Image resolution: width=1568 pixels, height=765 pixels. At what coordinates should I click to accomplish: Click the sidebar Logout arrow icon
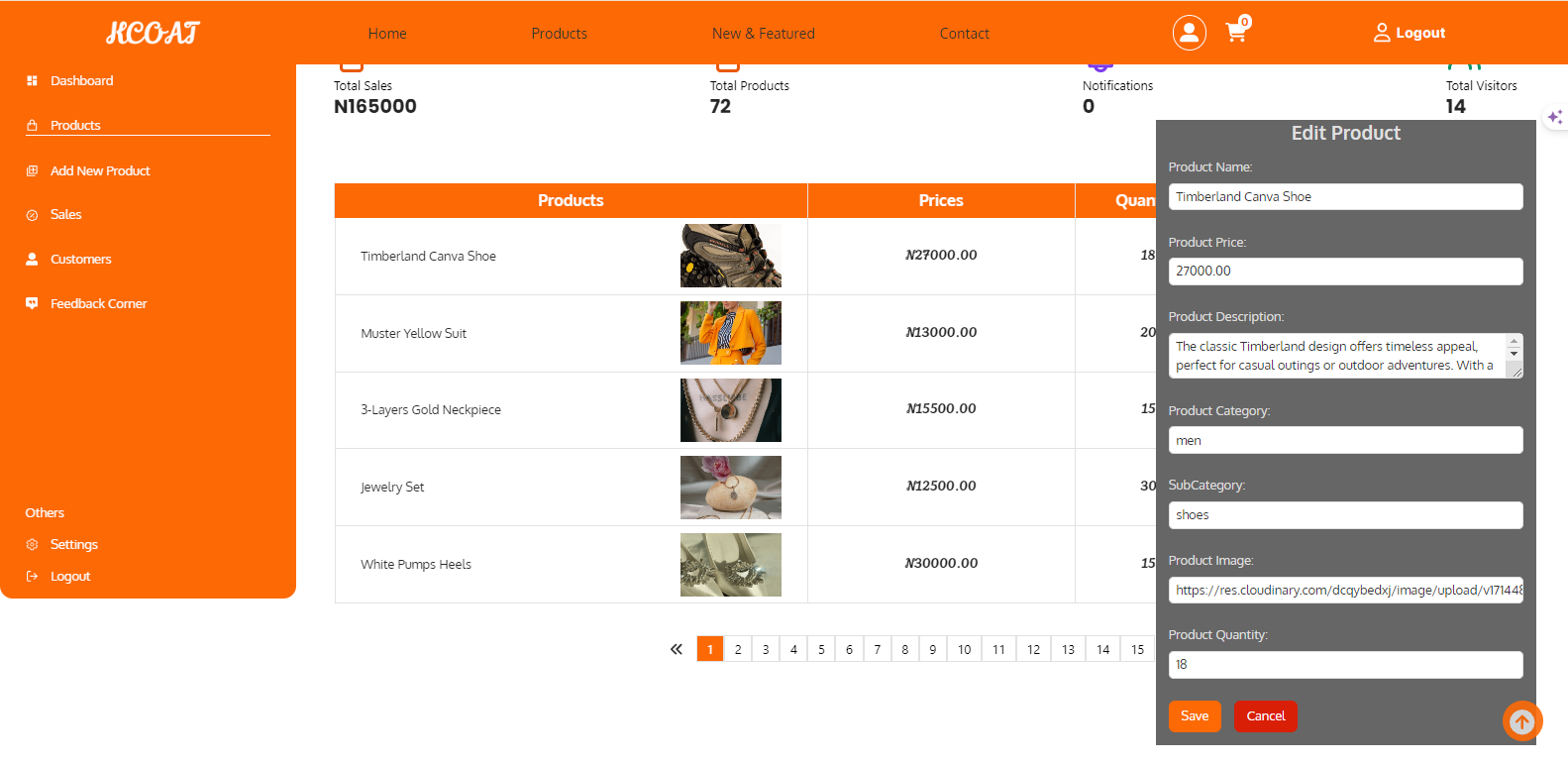coord(32,576)
